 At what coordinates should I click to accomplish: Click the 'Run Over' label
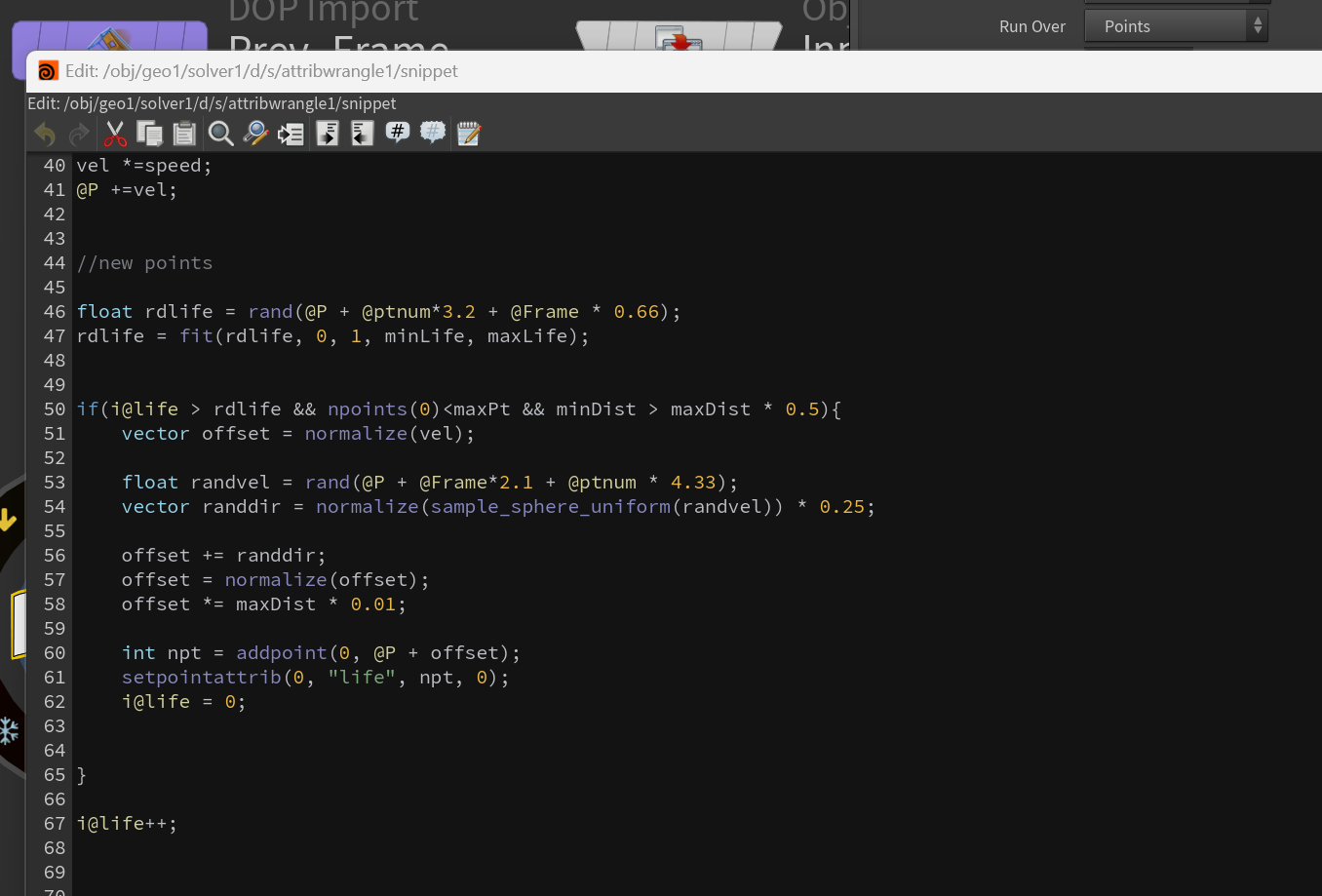(x=1032, y=26)
